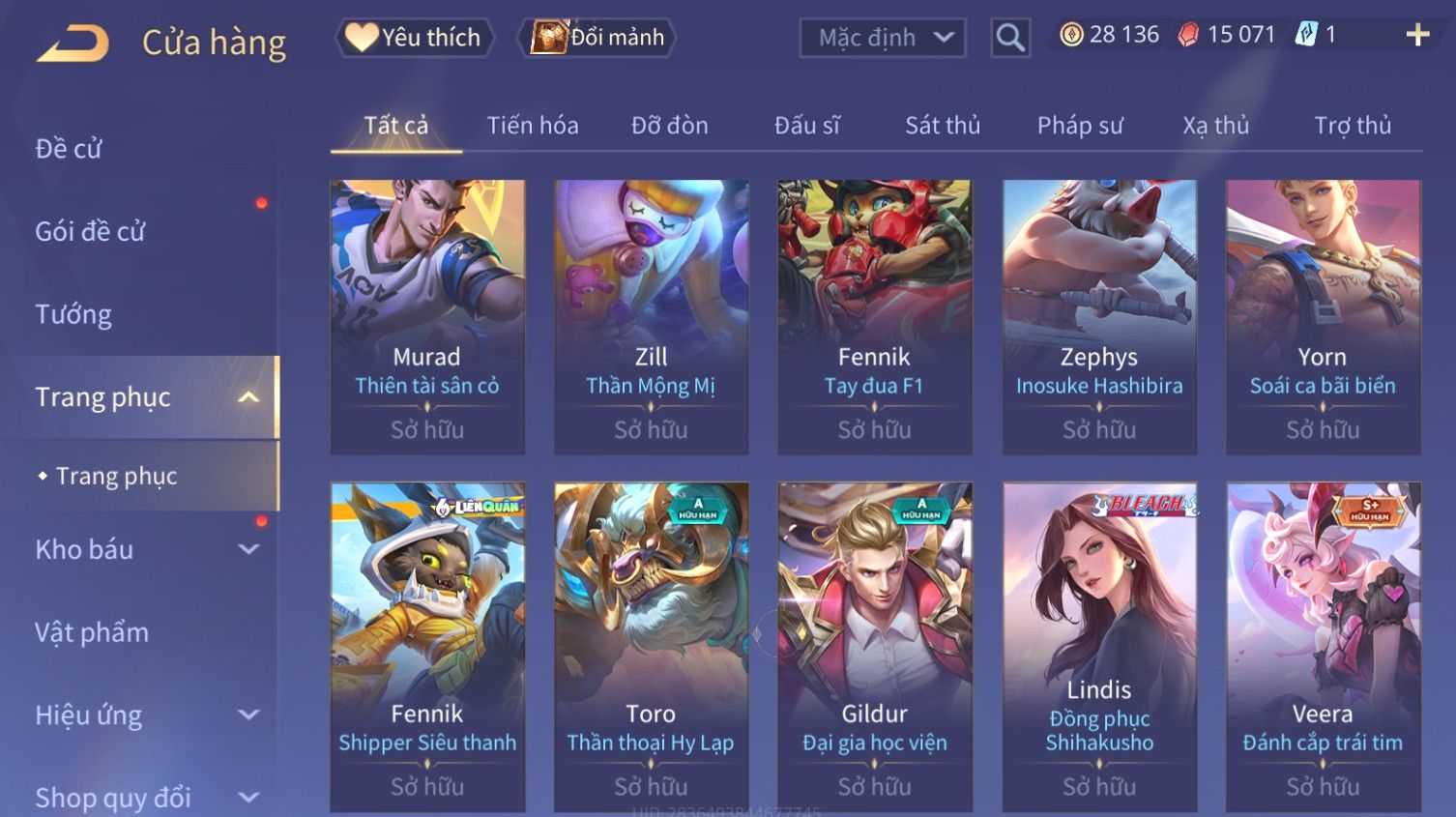
Task: Switch to the Tiến hóa tab
Action: 533,126
